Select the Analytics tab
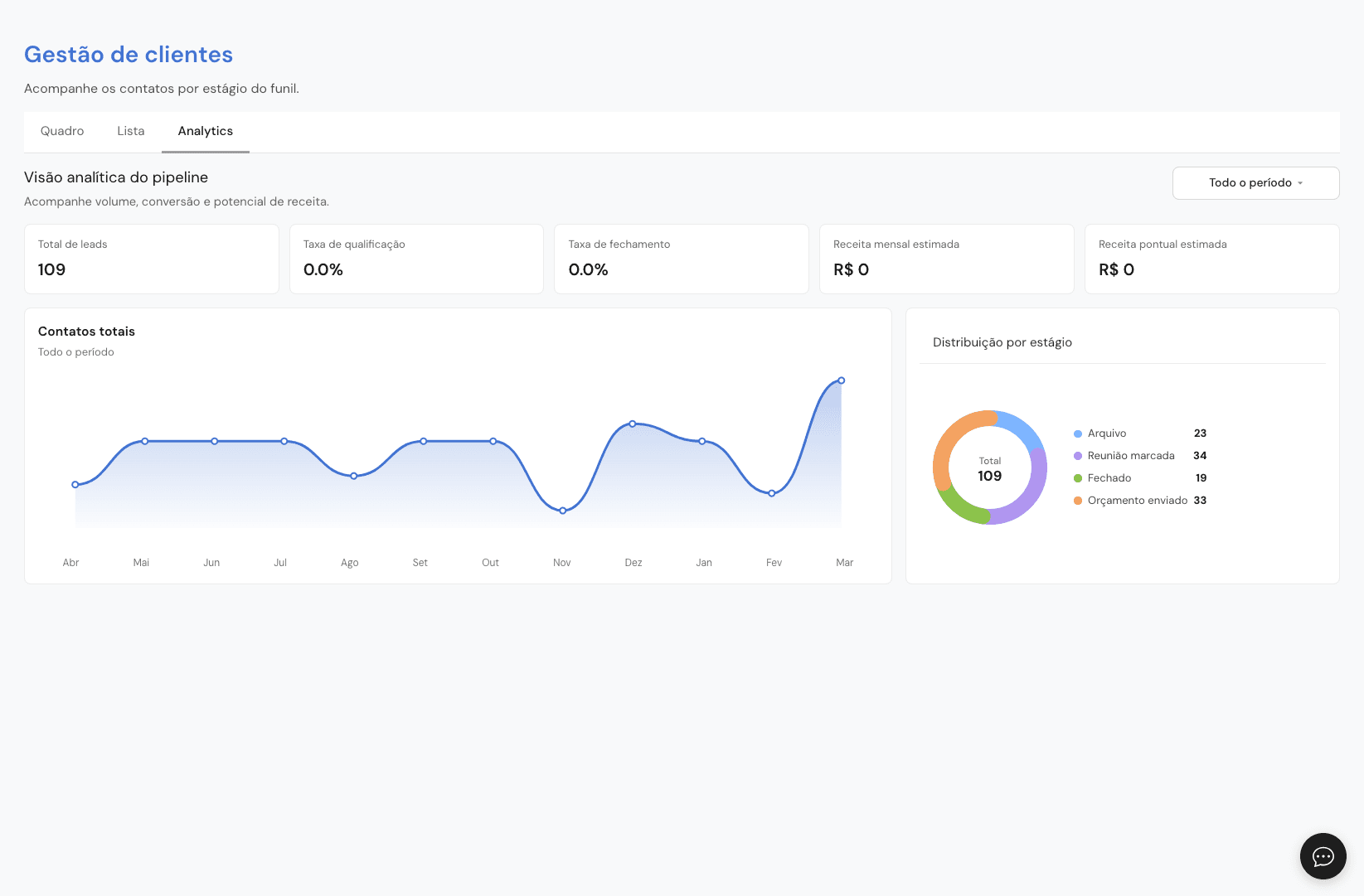 pos(206,131)
